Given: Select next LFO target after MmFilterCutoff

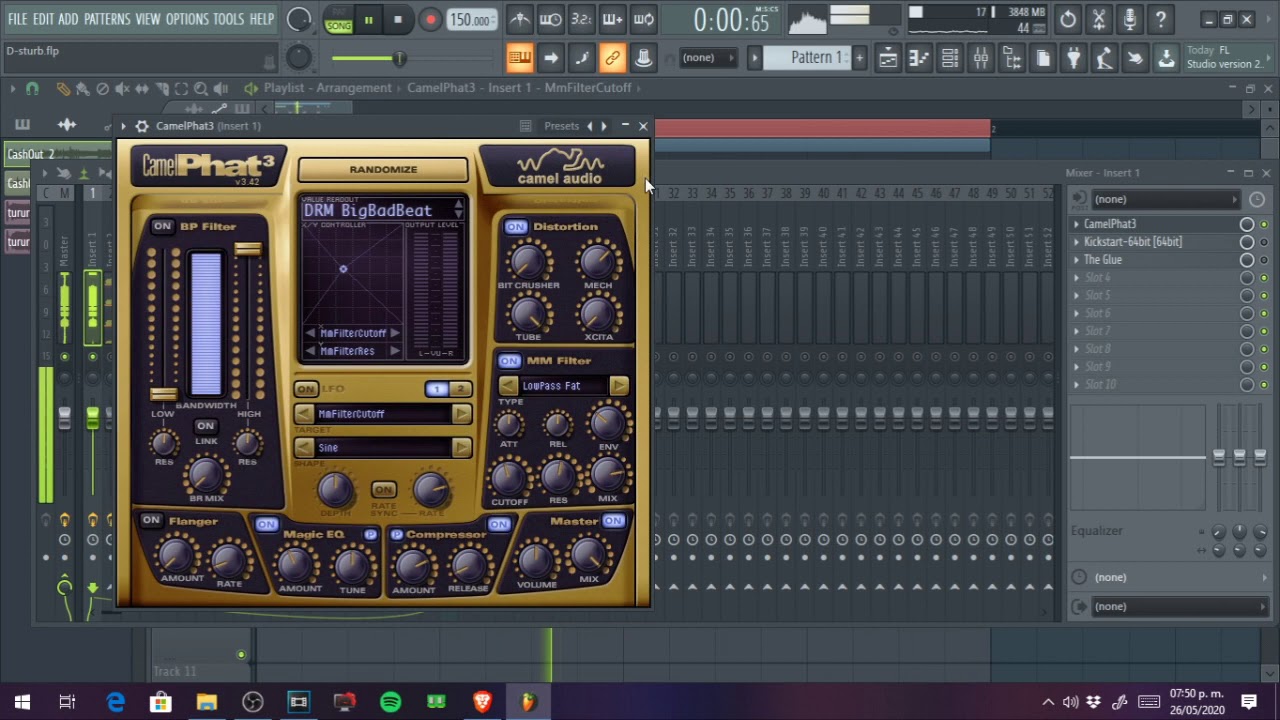Looking at the screenshot, I should pyautogui.click(x=461, y=414).
